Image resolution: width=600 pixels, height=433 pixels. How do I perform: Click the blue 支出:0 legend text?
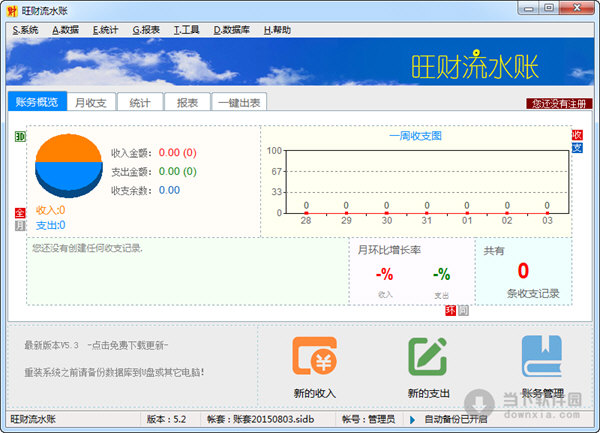click(x=51, y=225)
